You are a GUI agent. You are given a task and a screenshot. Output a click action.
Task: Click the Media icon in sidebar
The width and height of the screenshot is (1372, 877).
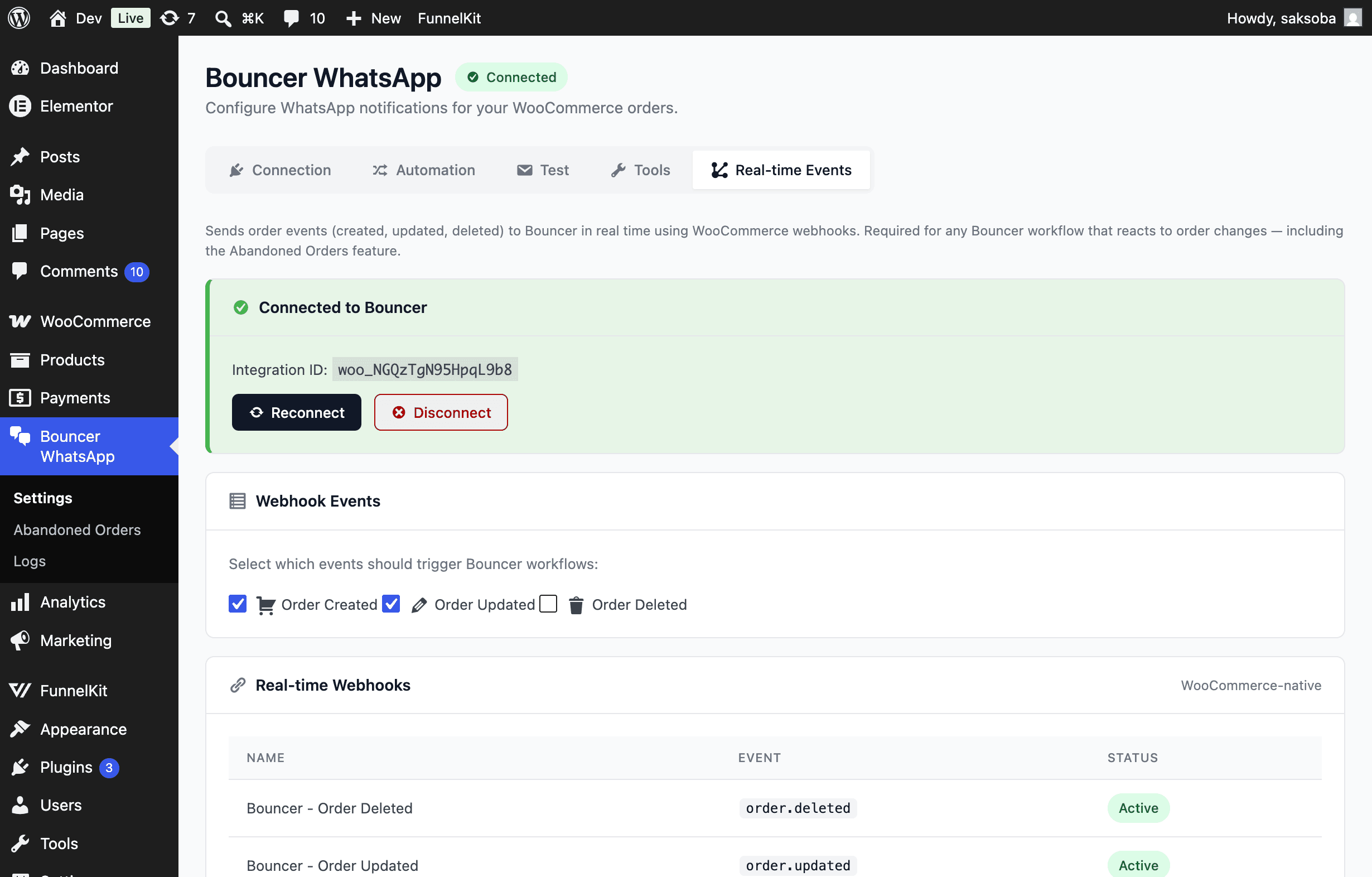(20, 195)
